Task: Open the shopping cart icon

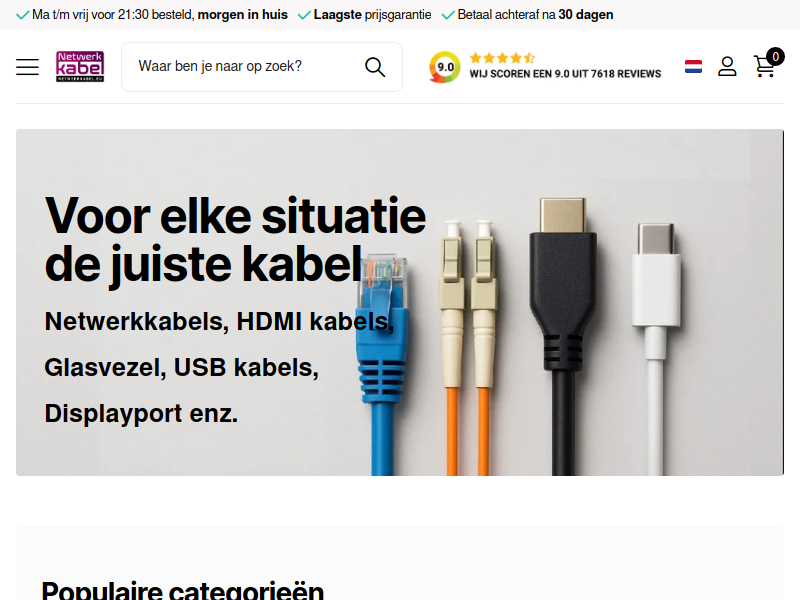Action: coord(764,66)
